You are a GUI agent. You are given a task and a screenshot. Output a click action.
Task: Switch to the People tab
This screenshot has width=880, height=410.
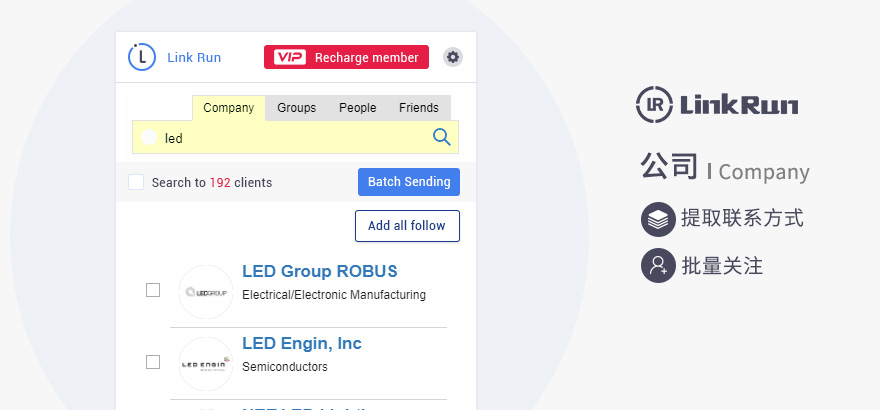tap(358, 108)
